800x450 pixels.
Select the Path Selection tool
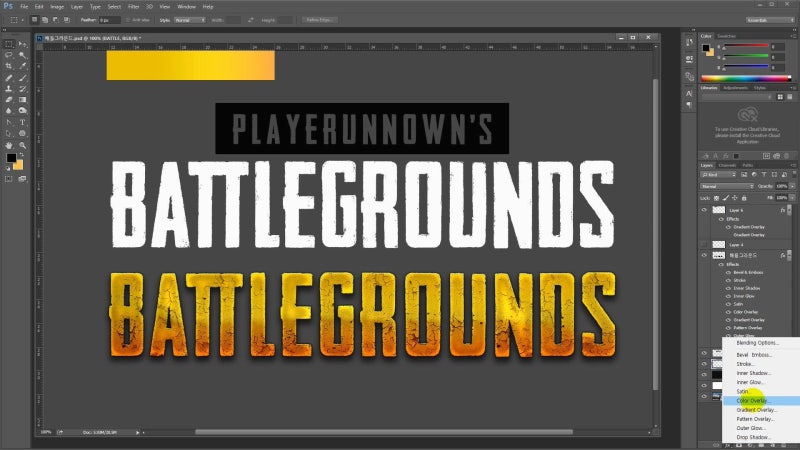[9, 134]
